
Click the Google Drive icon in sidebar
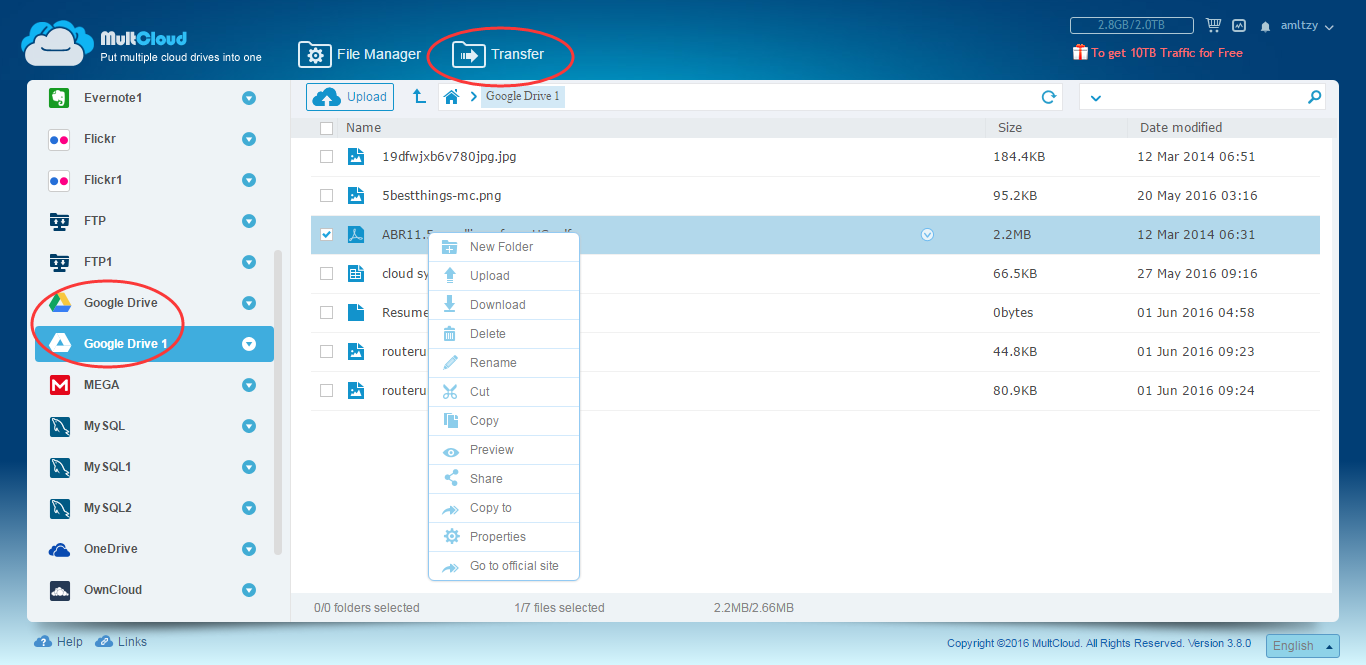click(x=59, y=303)
